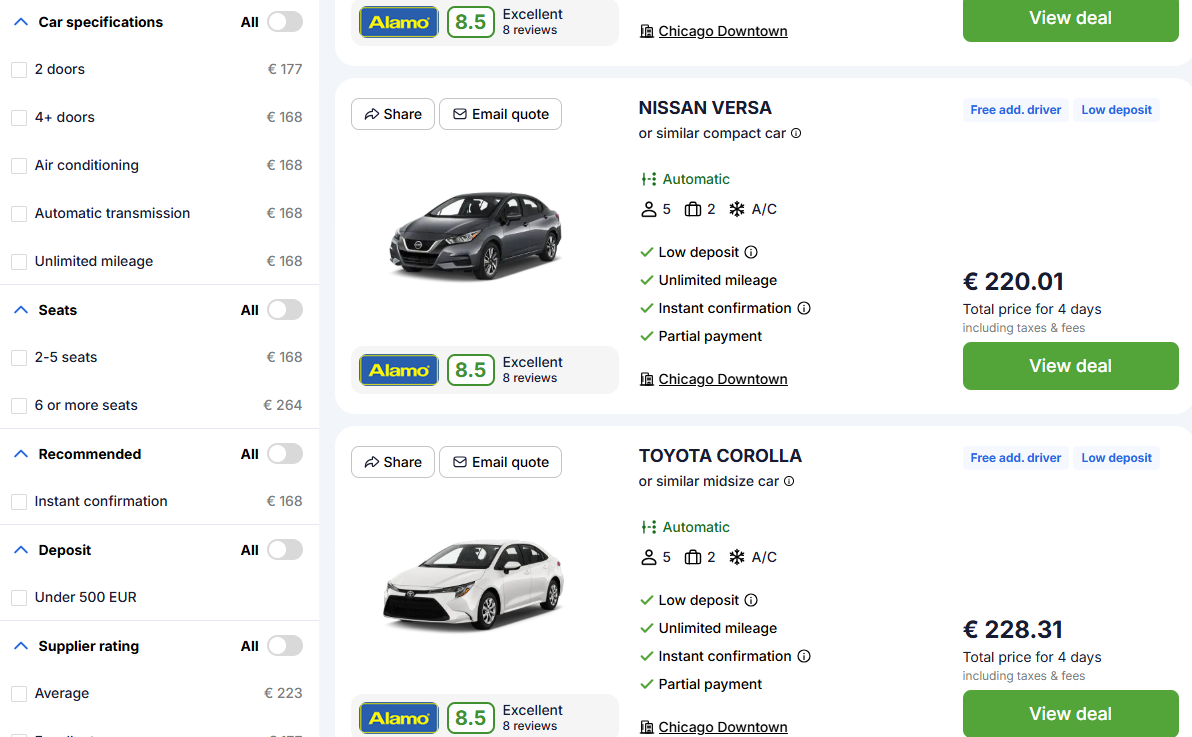Open Chicago Downtown location for Nissan Versa
The height and width of the screenshot is (737, 1192).
pos(722,380)
